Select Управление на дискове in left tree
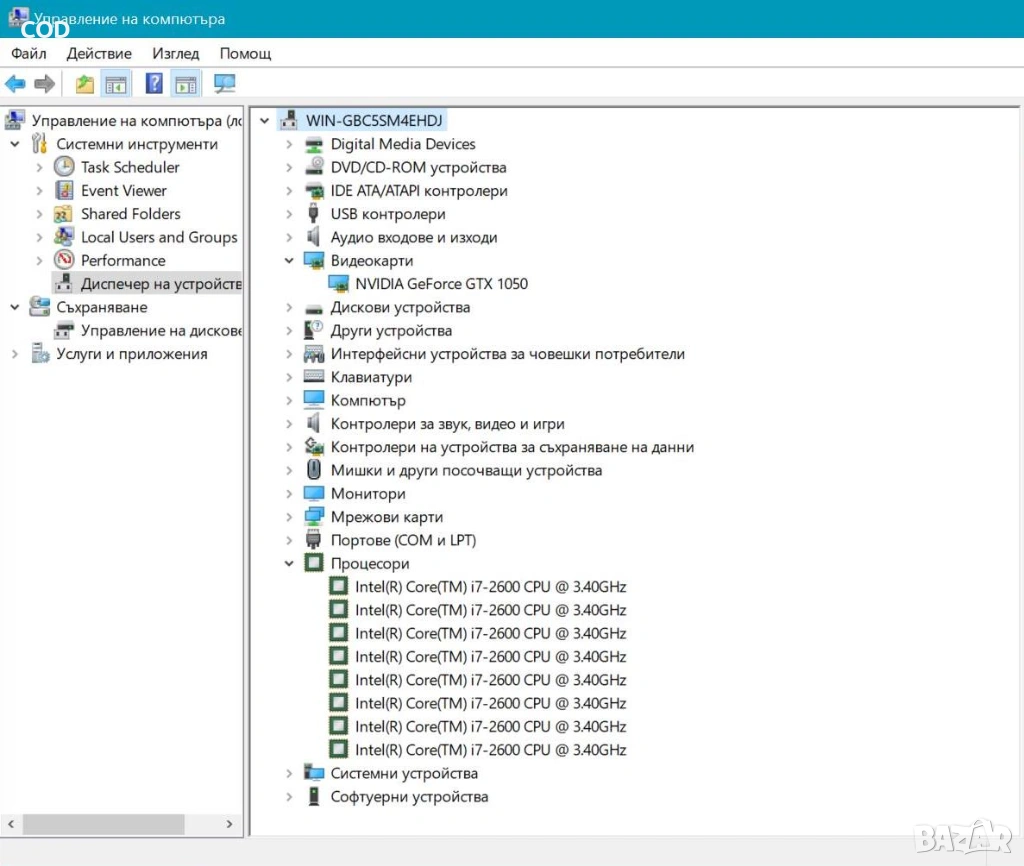Screen dimensions: 1024x866 161,330
